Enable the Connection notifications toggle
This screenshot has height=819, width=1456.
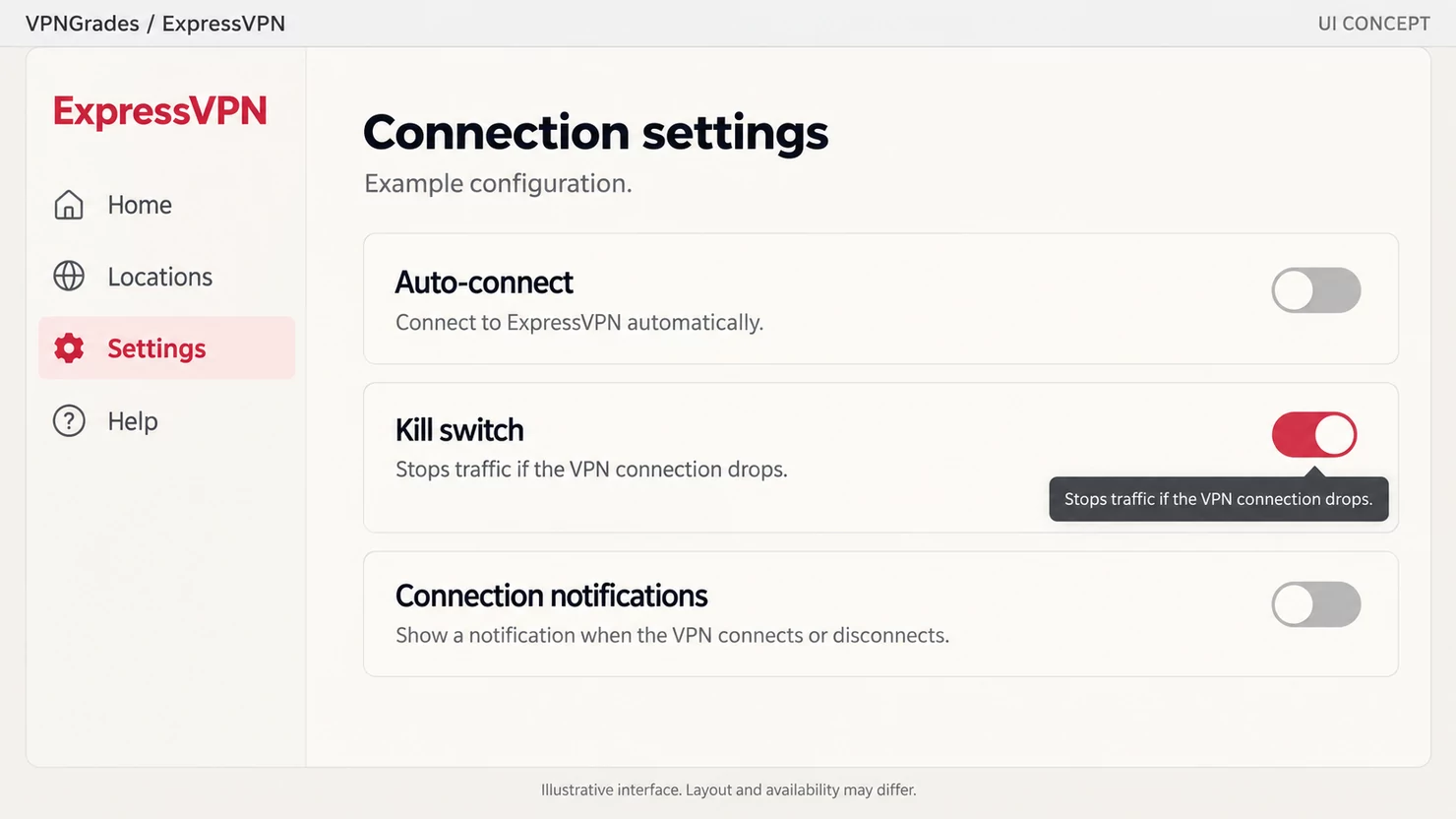coord(1316,604)
